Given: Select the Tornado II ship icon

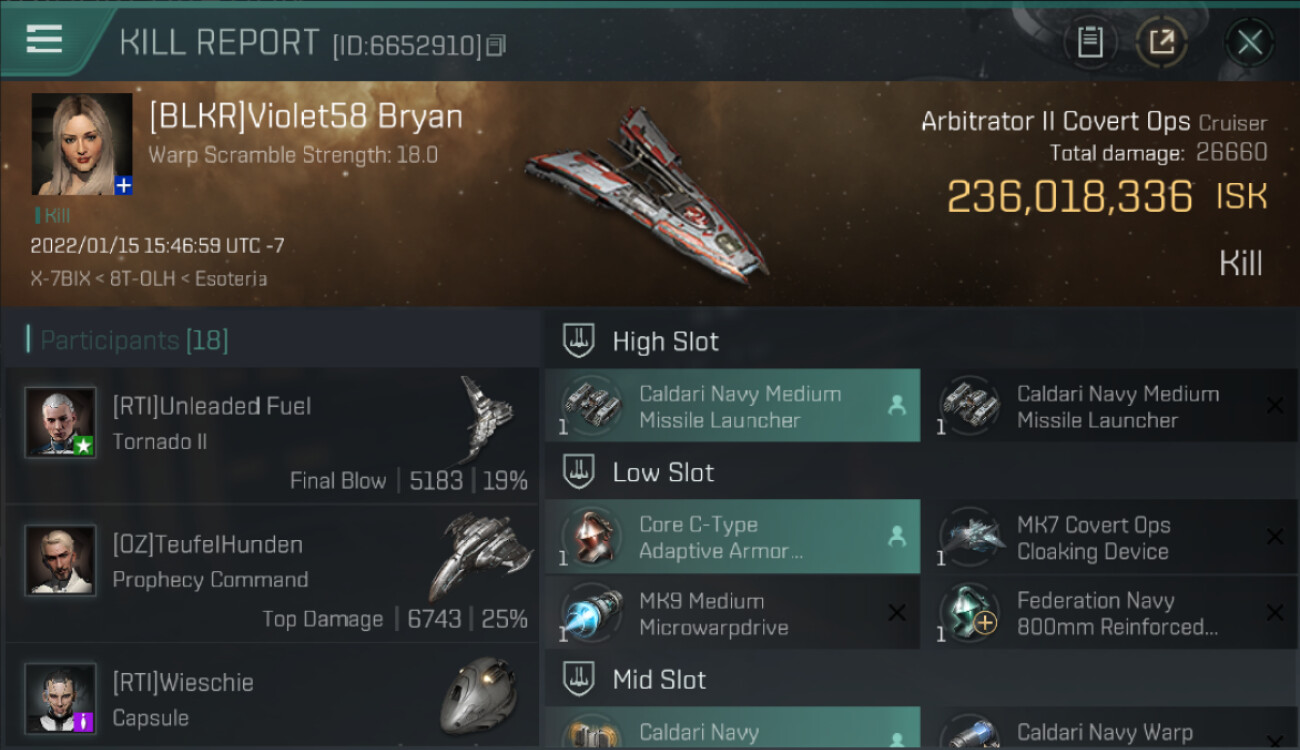Looking at the screenshot, I should click(486, 419).
